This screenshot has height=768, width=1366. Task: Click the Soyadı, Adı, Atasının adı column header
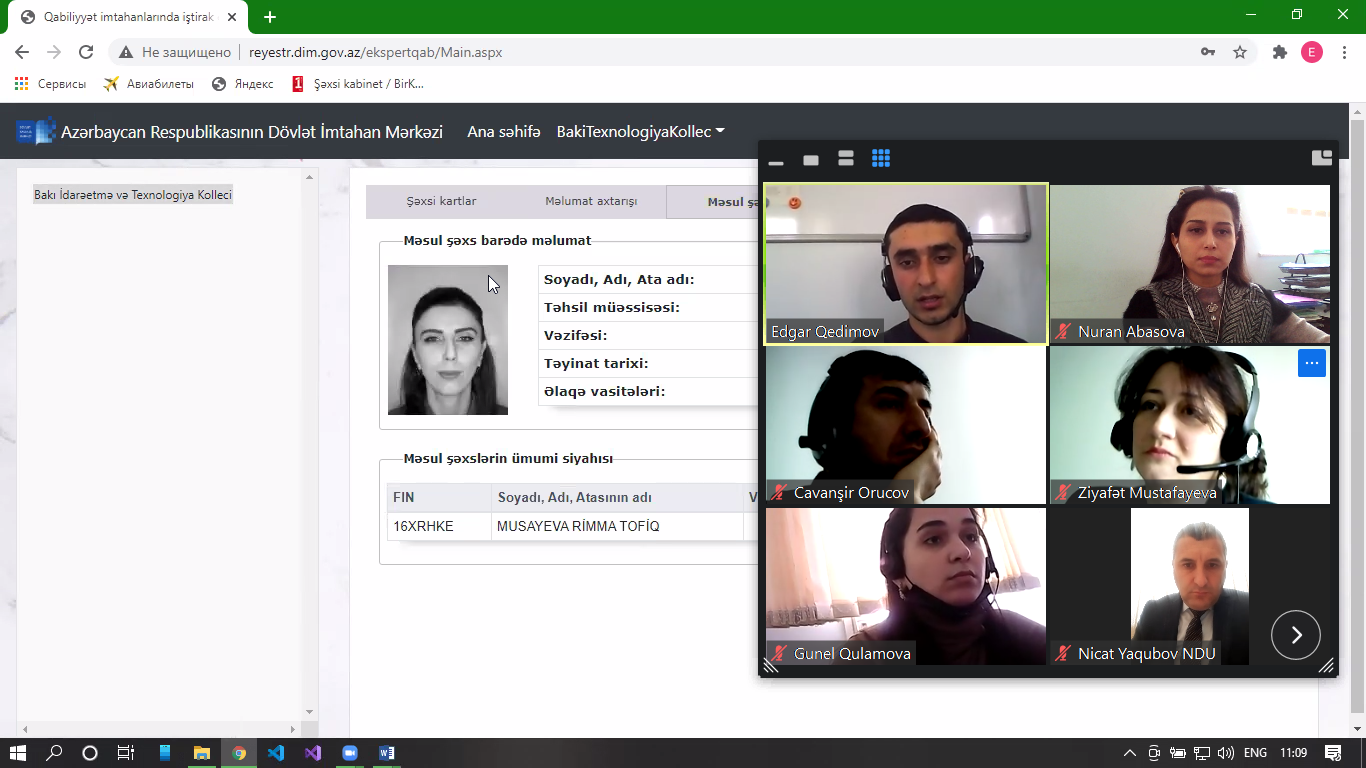pos(617,498)
